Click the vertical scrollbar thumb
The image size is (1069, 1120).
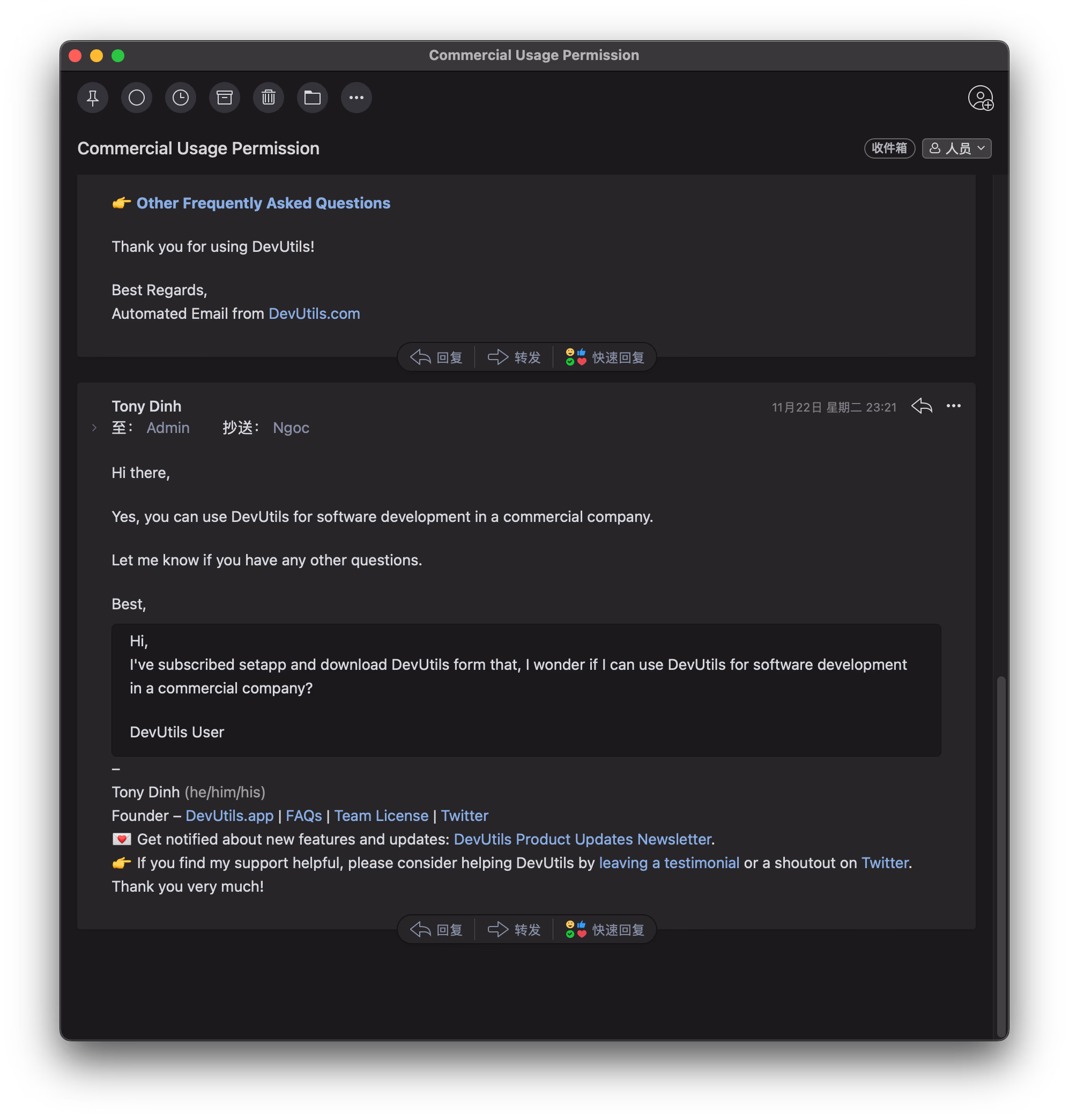(x=1000, y=855)
